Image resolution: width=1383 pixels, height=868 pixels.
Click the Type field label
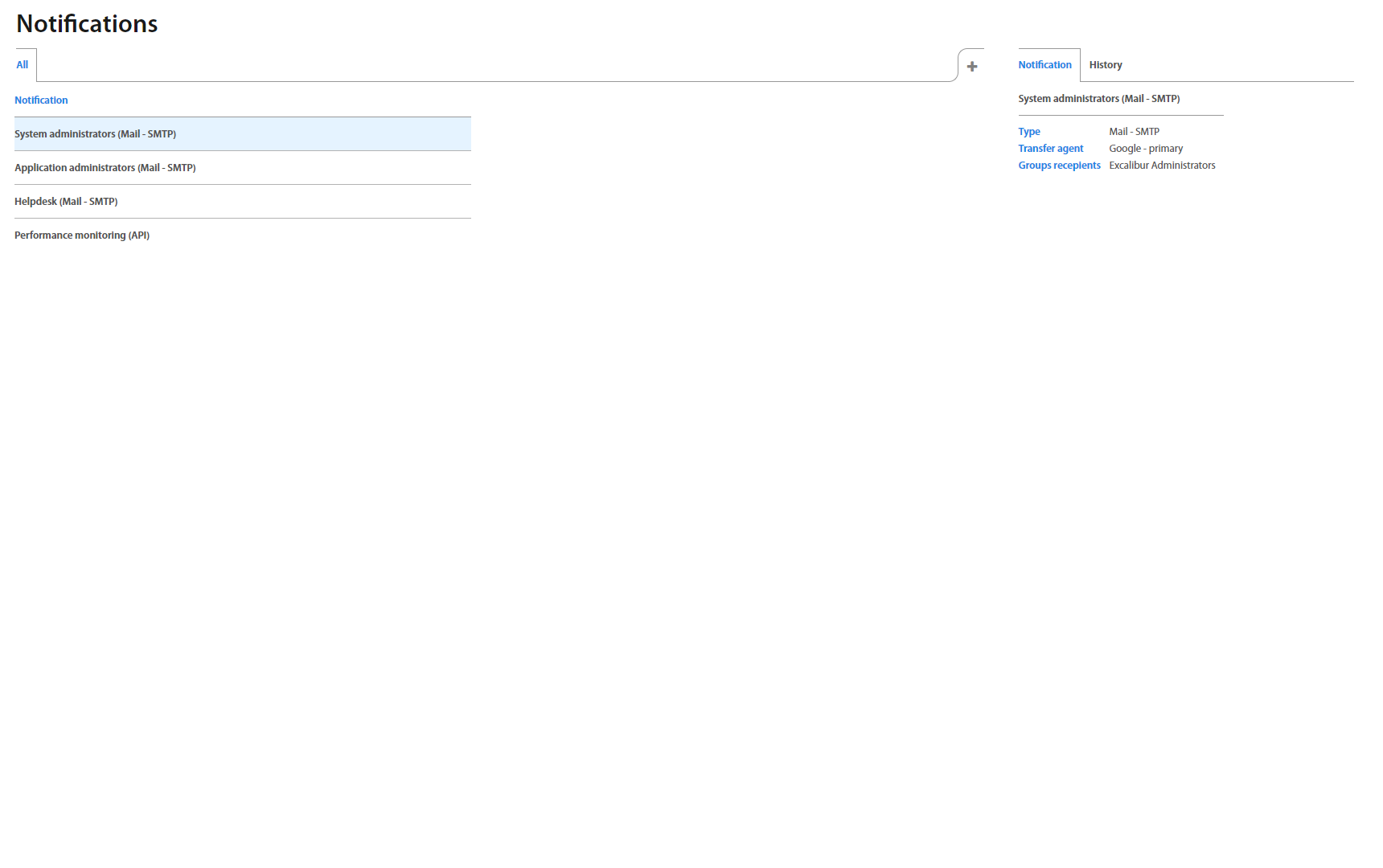coord(1029,132)
